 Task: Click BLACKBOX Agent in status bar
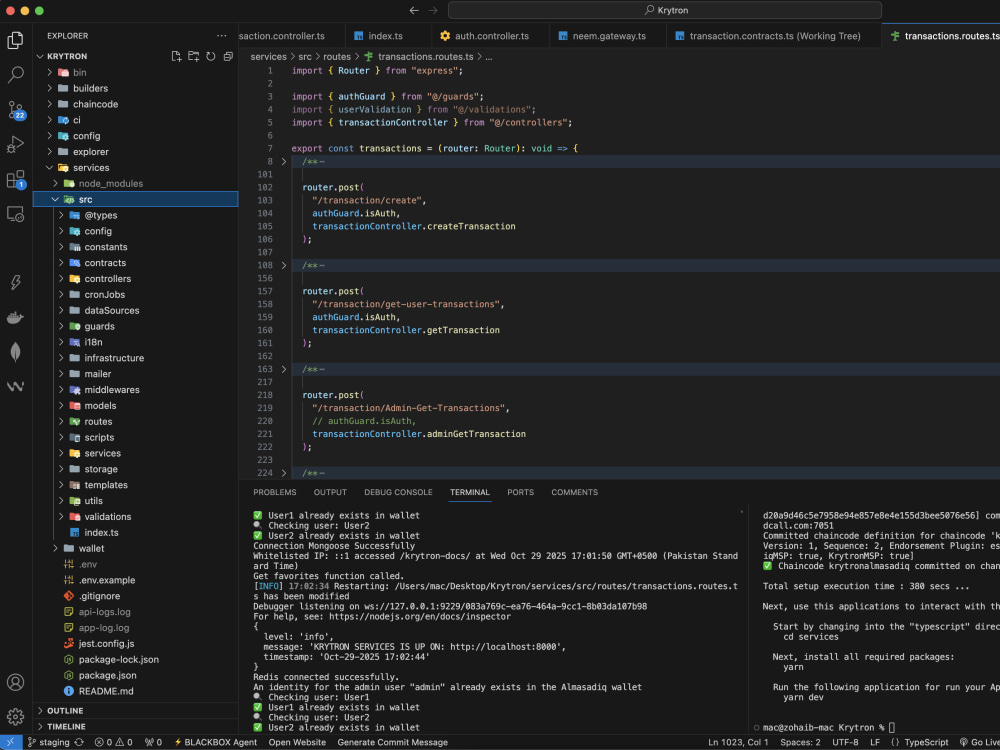(x=215, y=742)
